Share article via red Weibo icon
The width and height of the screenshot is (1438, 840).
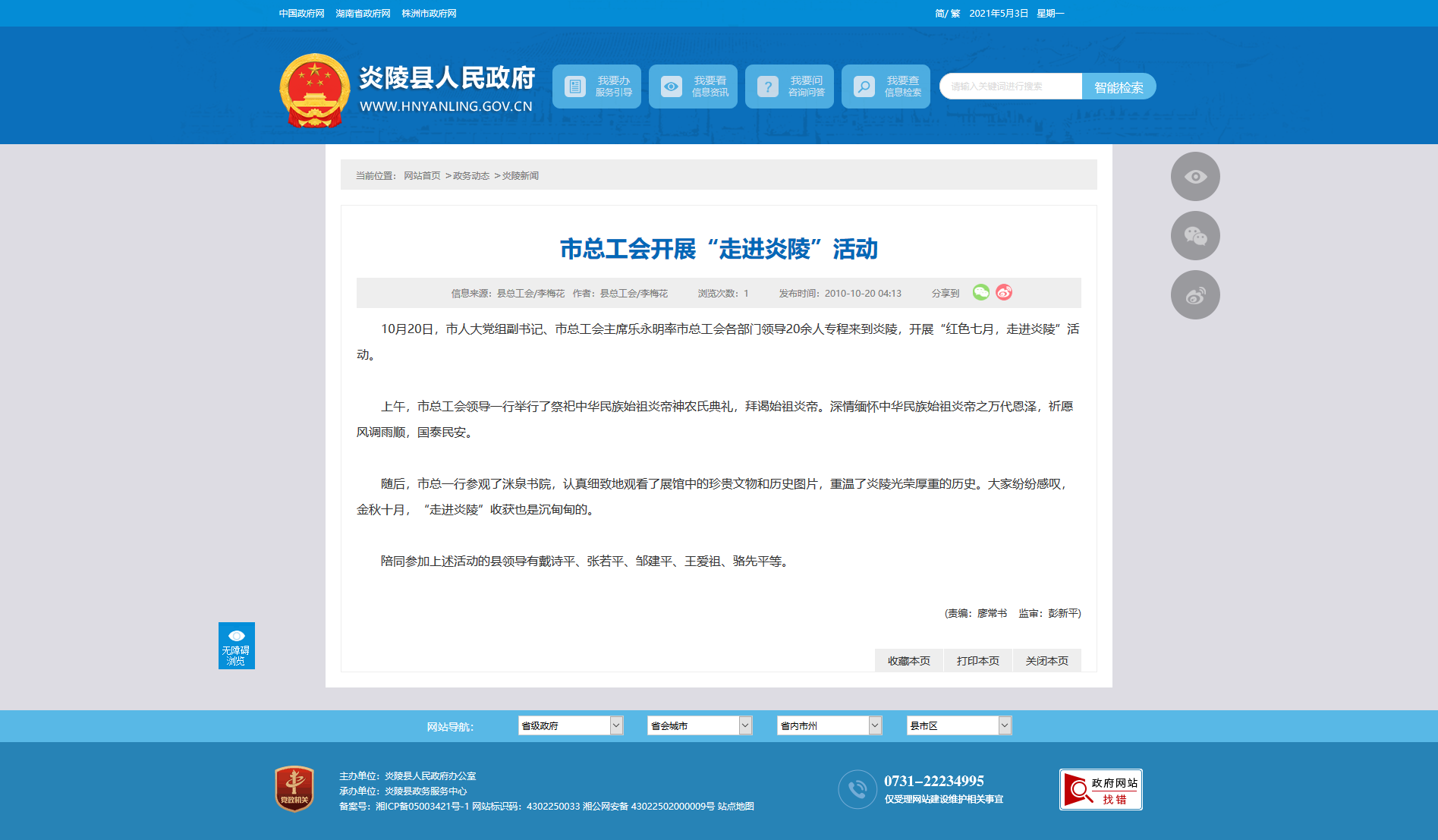pyautogui.click(x=1004, y=292)
